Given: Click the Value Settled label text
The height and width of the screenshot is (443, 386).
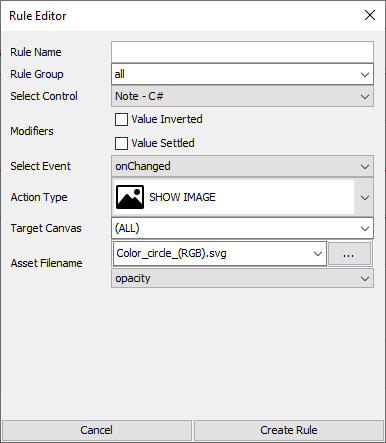Looking at the screenshot, I should click(x=163, y=143).
